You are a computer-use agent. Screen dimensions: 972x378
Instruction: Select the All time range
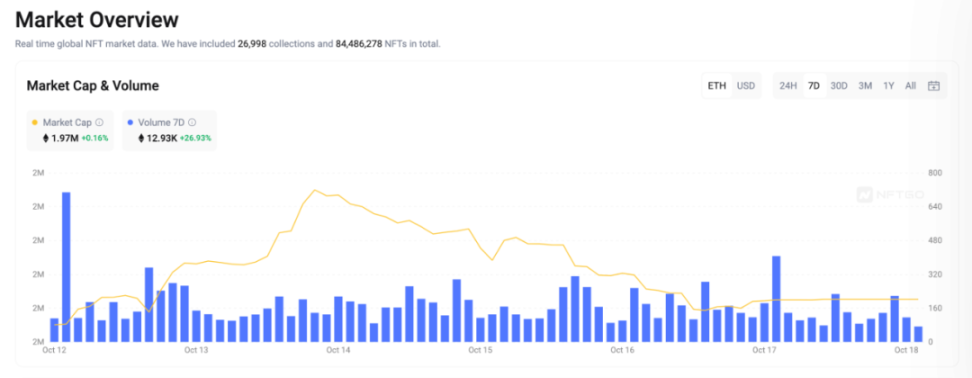[x=910, y=86]
